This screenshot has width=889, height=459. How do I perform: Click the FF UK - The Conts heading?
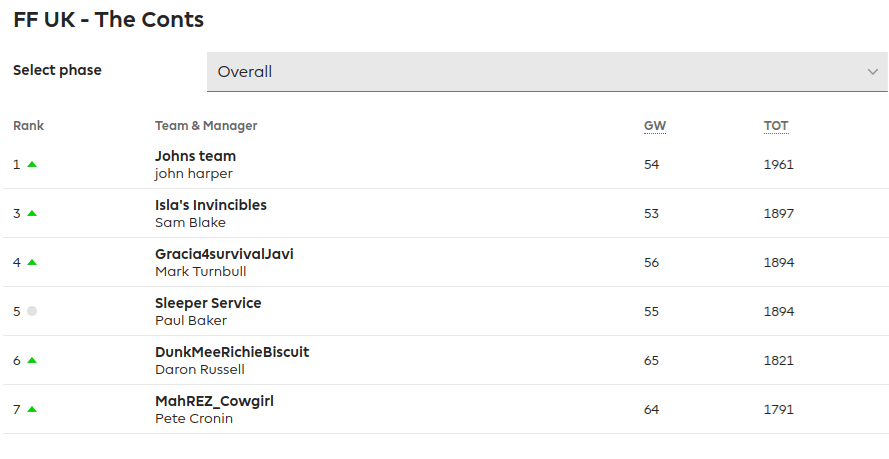(x=109, y=19)
